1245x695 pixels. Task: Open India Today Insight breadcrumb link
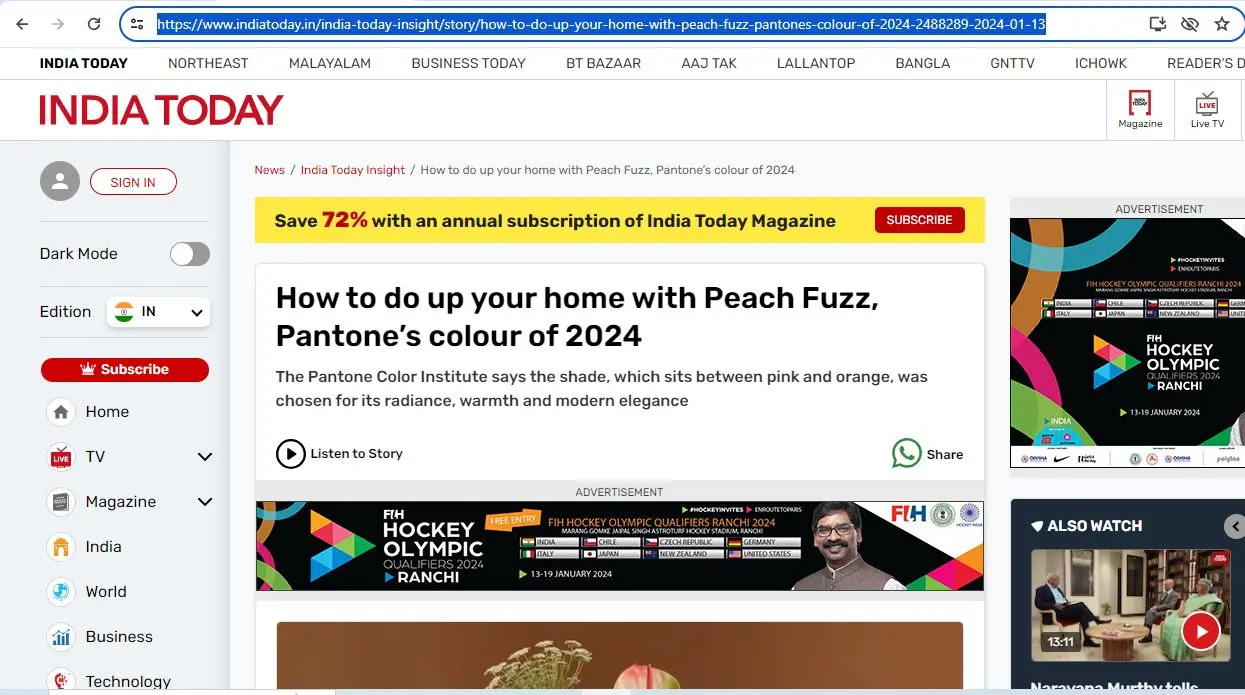(x=353, y=170)
